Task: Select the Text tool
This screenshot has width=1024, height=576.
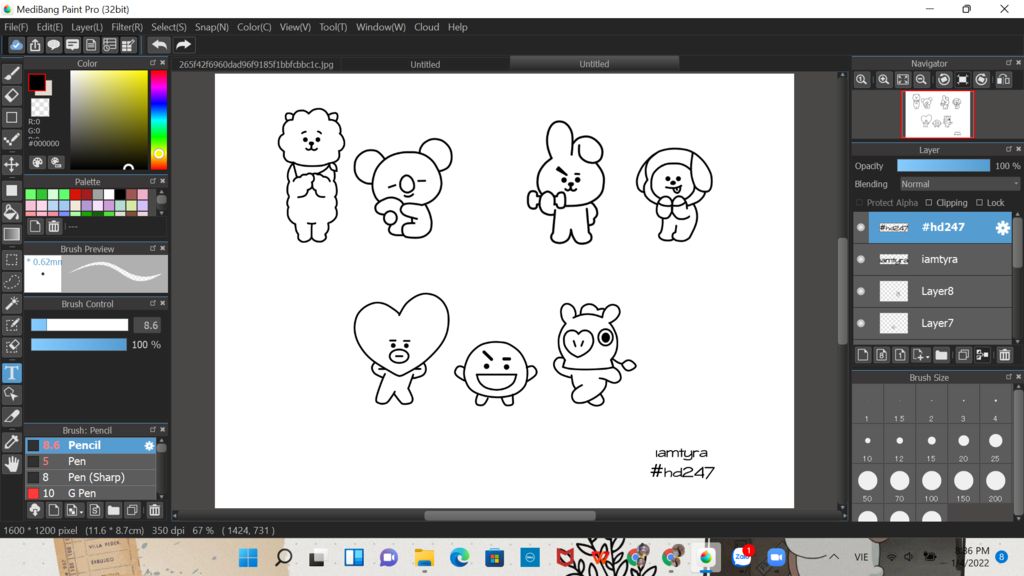Action: [x=12, y=373]
